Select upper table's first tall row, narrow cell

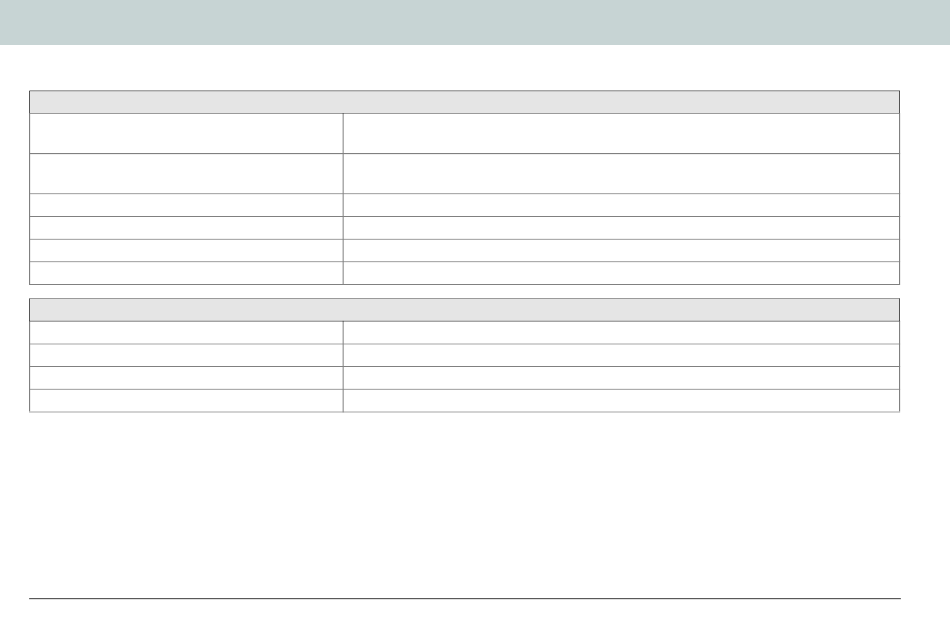click(186, 133)
